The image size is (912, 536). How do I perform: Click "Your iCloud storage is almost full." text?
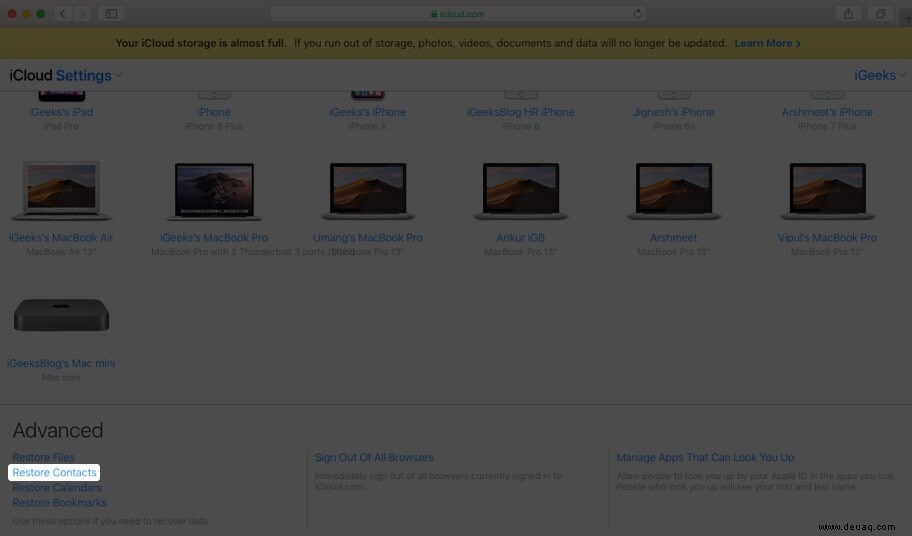tap(201, 43)
